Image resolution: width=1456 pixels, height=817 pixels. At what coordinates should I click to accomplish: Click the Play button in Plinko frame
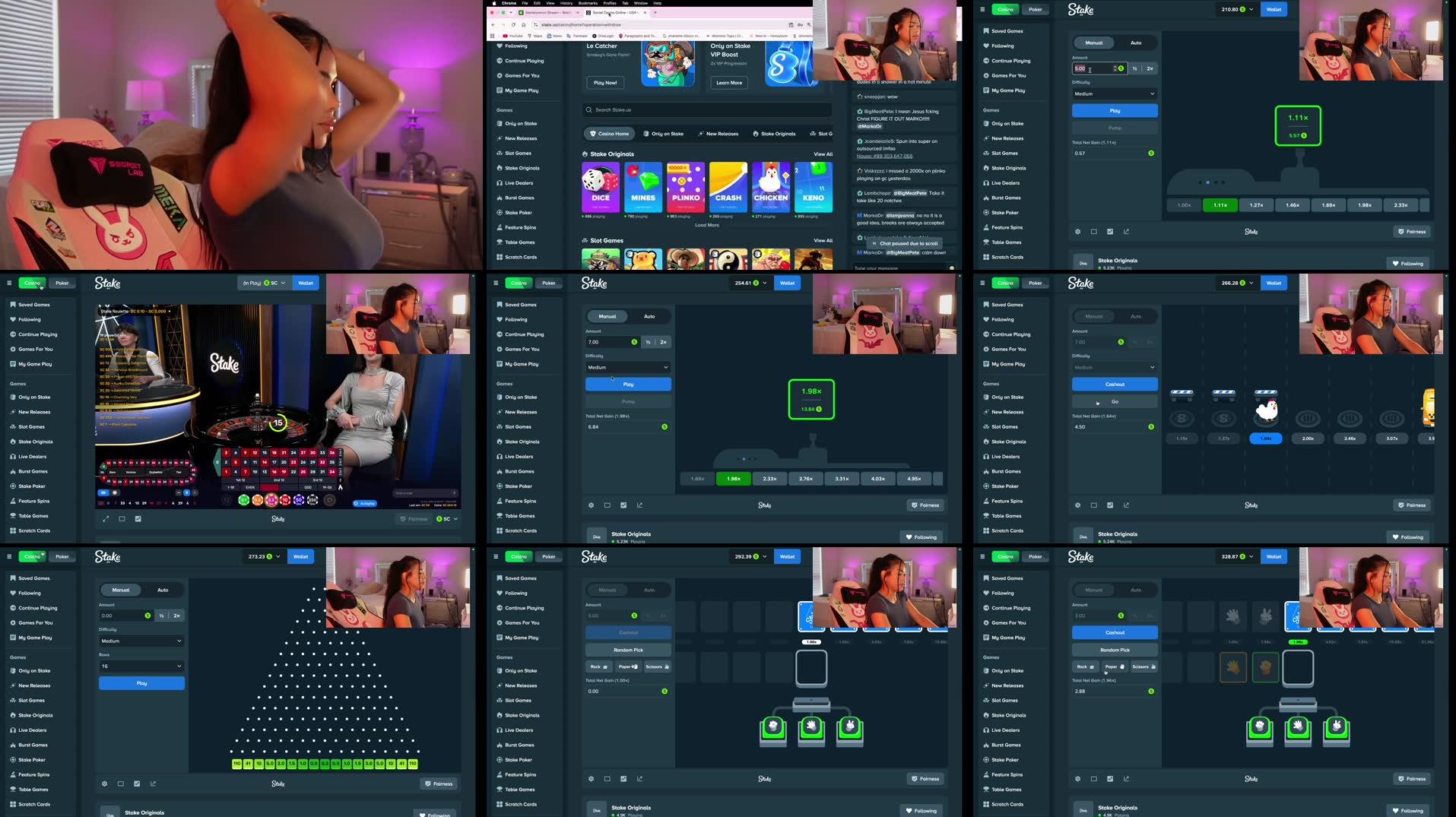coord(141,683)
